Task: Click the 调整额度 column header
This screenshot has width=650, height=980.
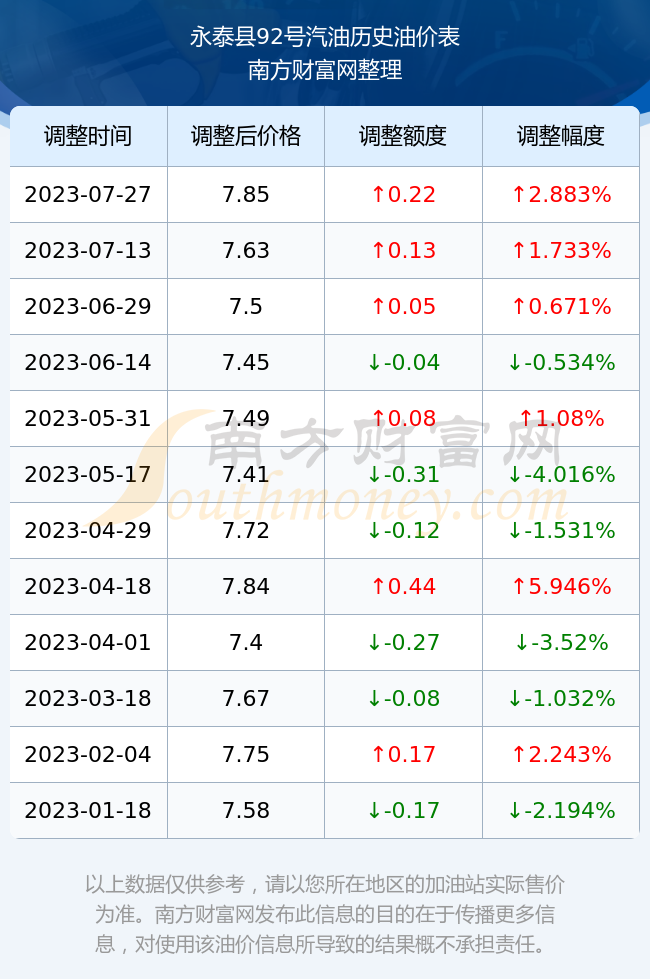Action: (x=403, y=136)
